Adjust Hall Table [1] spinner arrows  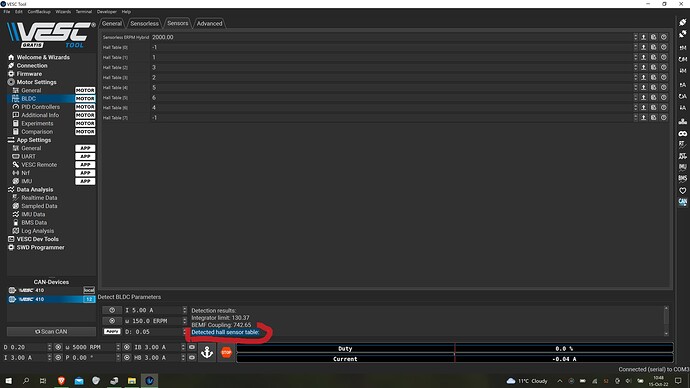pyautogui.click(x=635, y=58)
